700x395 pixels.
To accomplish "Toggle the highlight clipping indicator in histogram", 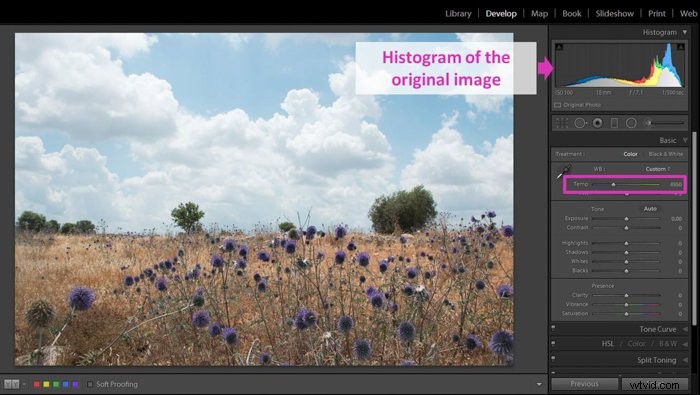I will (681, 46).
